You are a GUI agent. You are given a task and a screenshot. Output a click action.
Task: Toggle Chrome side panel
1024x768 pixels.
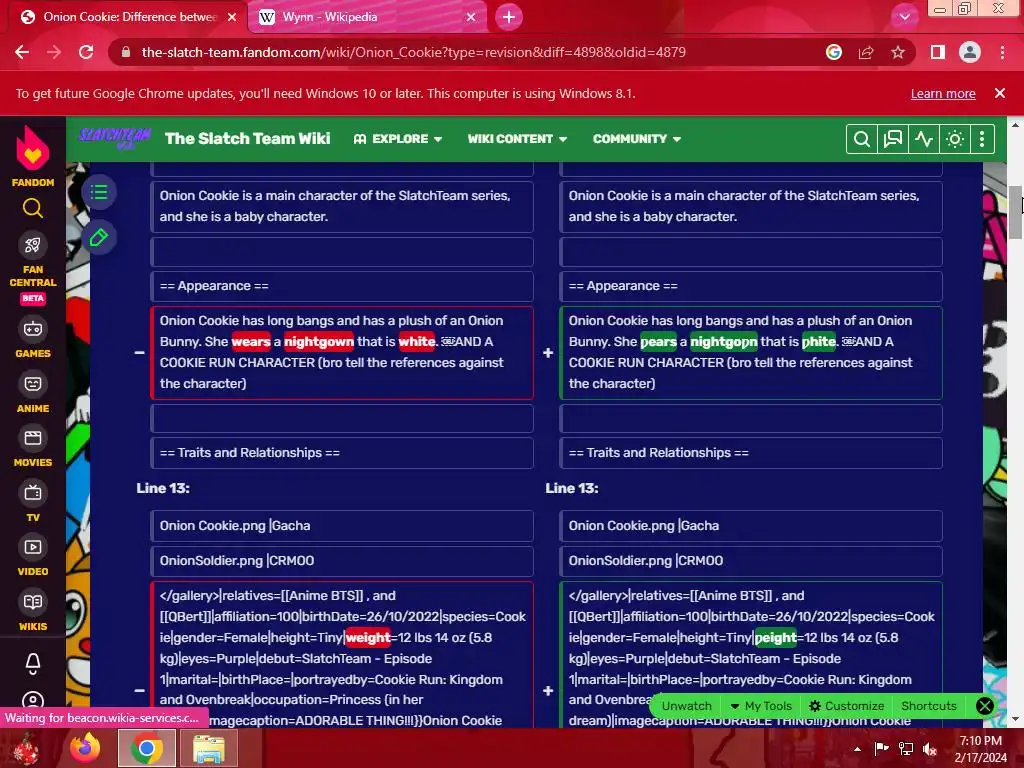coord(938,52)
